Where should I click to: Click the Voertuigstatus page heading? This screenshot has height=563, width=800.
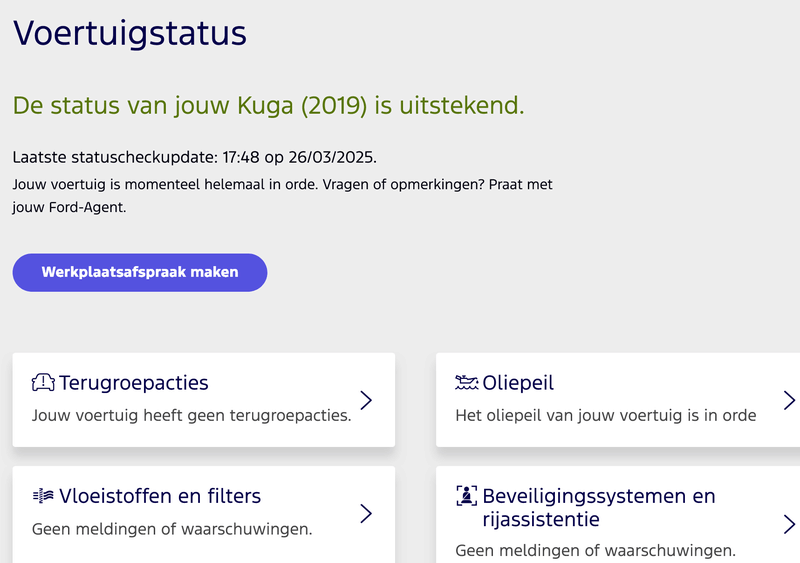130,33
